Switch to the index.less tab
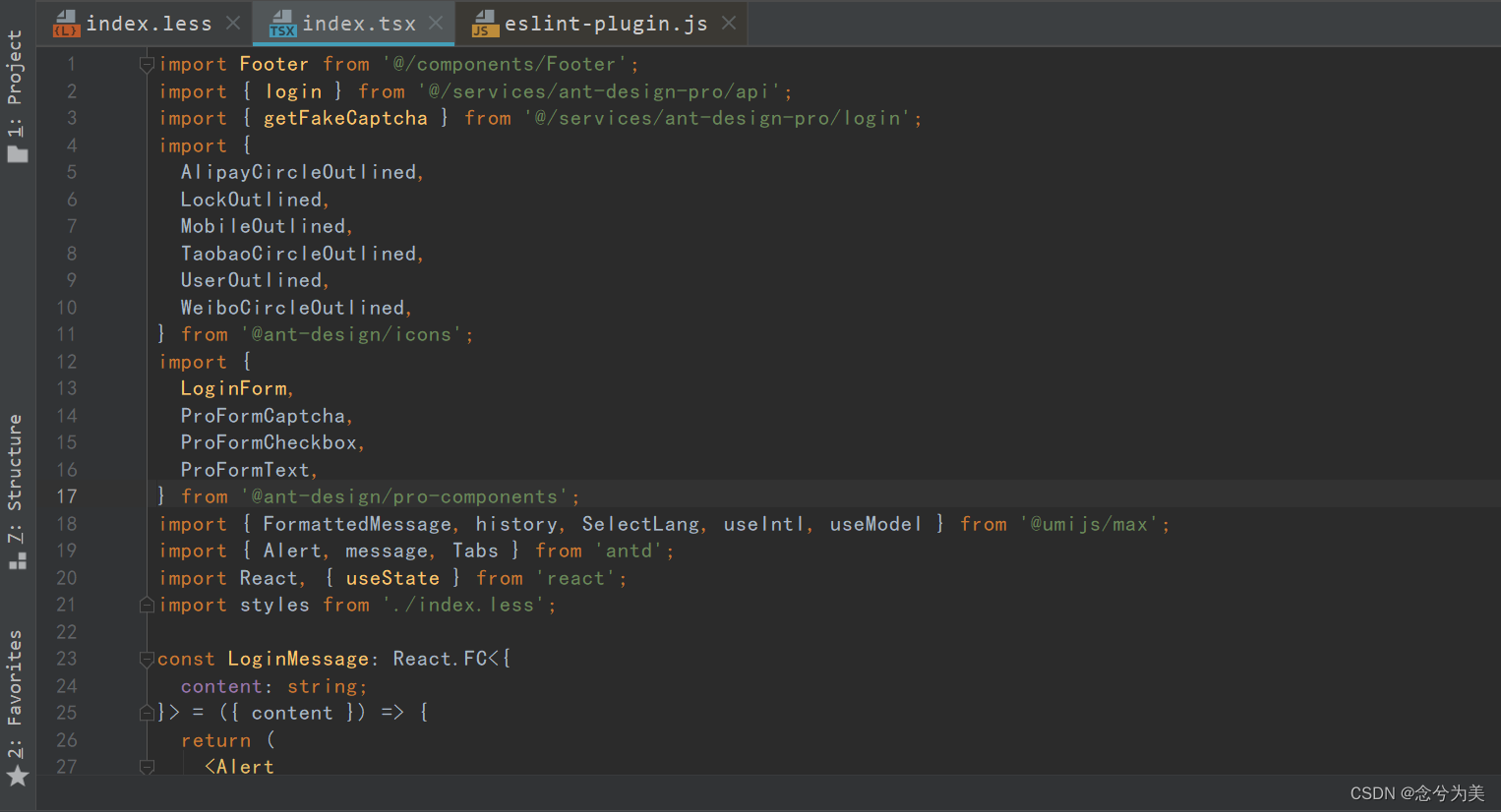The width and height of the screenshot is (1501, 812). pyautogui.click(x=149, y=24)
